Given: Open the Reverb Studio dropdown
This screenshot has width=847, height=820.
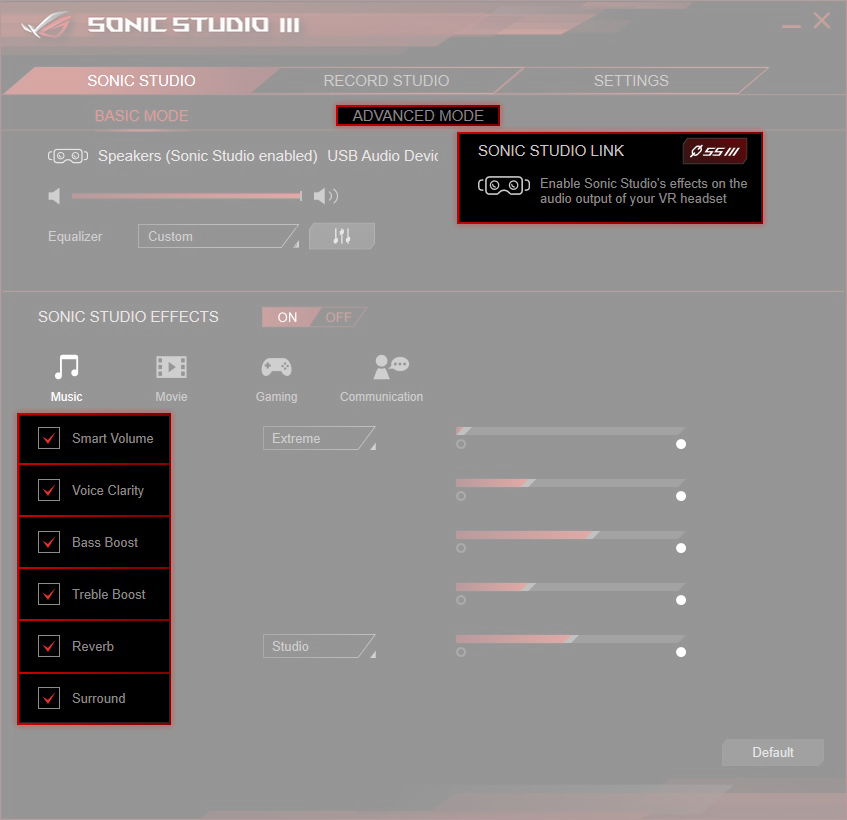Looking at the screenshot, I should tap(319, 646).
